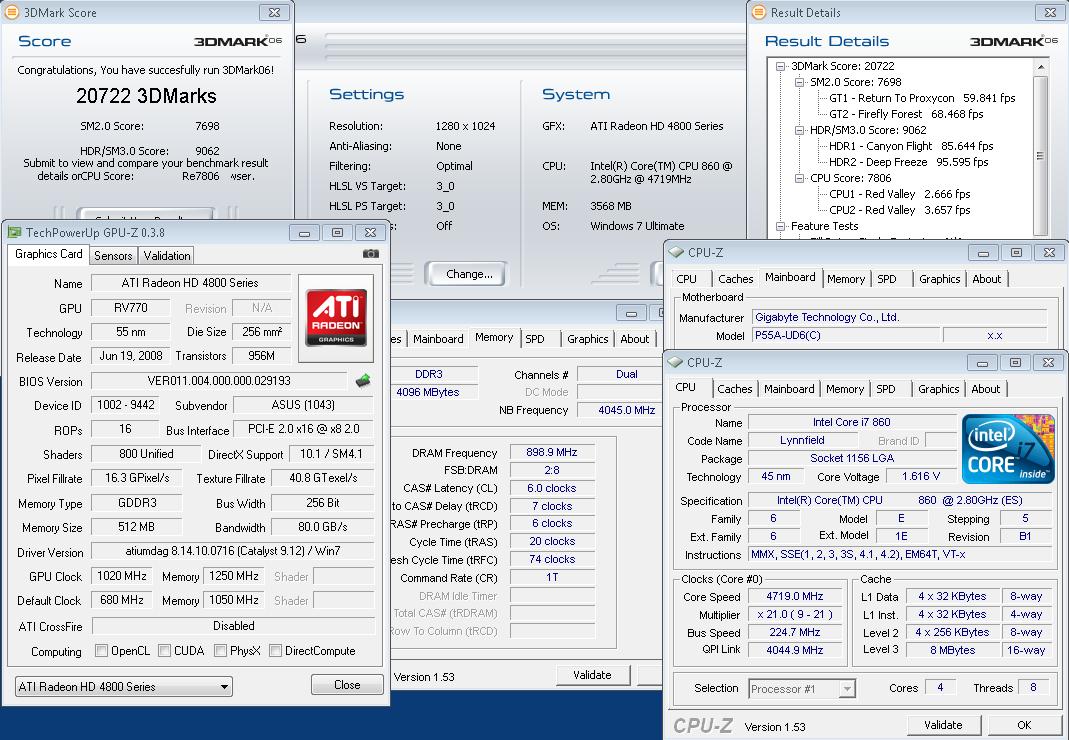Click the Result Details window icon
Screen dimensions: 1069x740
(x=758, y=12)
